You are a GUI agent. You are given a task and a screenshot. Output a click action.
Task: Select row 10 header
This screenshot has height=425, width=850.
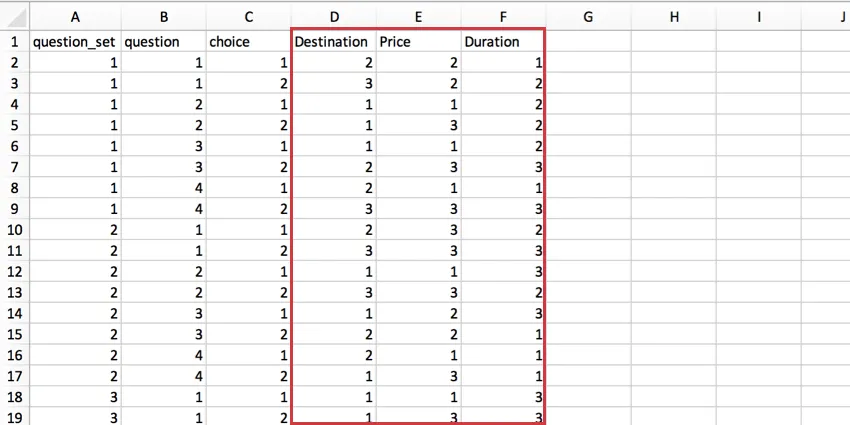(14, 230)
